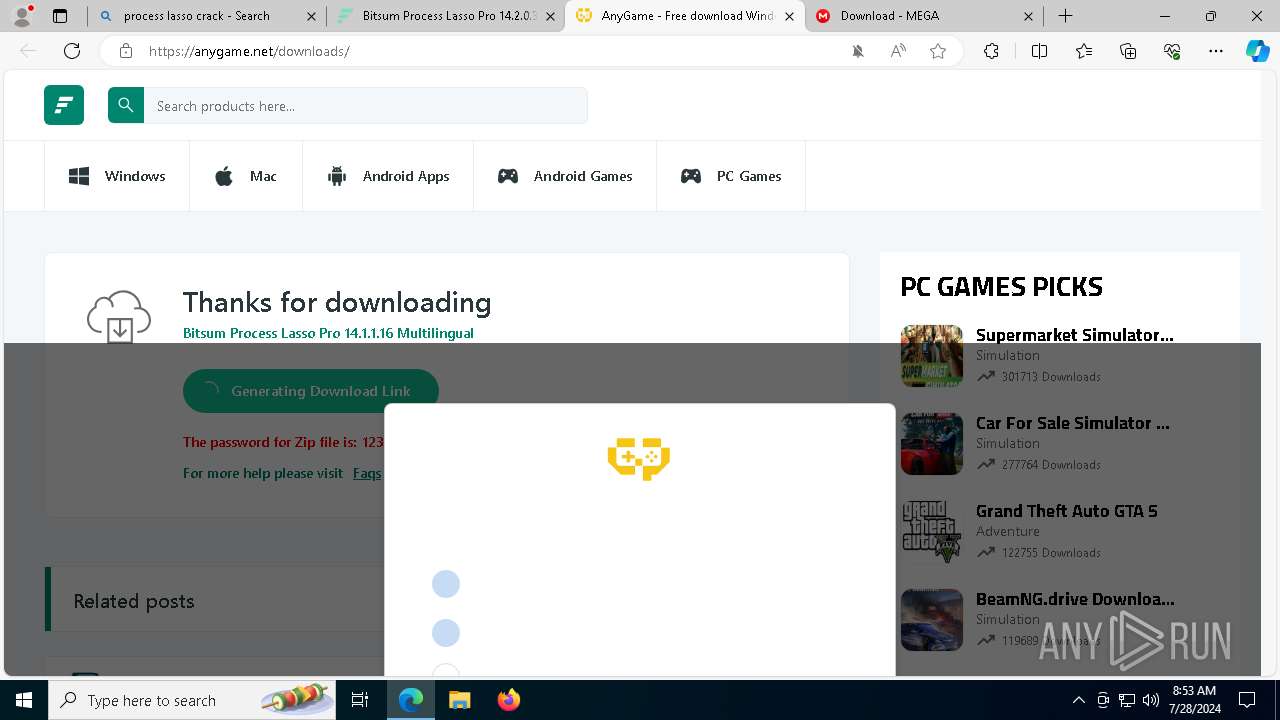Open File Explorer from taskbar
This screenshot has width=1280, height=720.
click(x=459, y=700)
